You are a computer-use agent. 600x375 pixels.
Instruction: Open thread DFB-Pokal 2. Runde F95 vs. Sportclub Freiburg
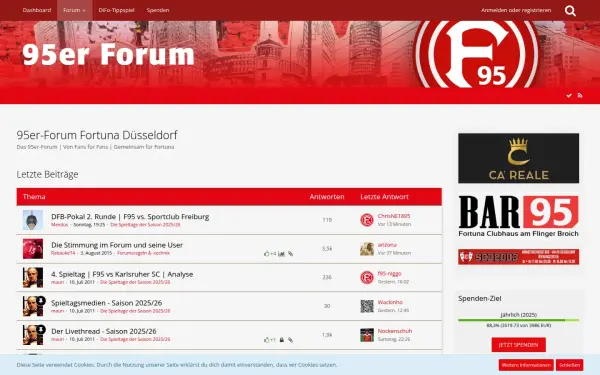130,217
